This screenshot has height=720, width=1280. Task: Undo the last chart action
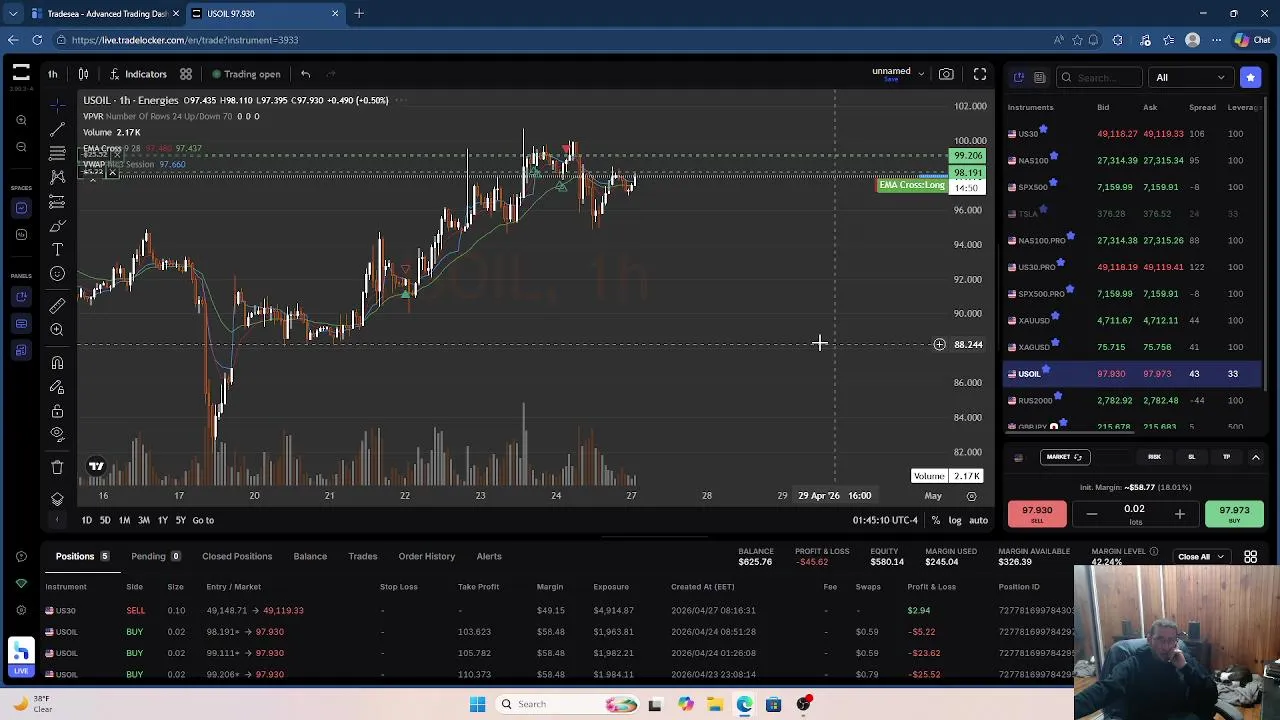[305, 74]
